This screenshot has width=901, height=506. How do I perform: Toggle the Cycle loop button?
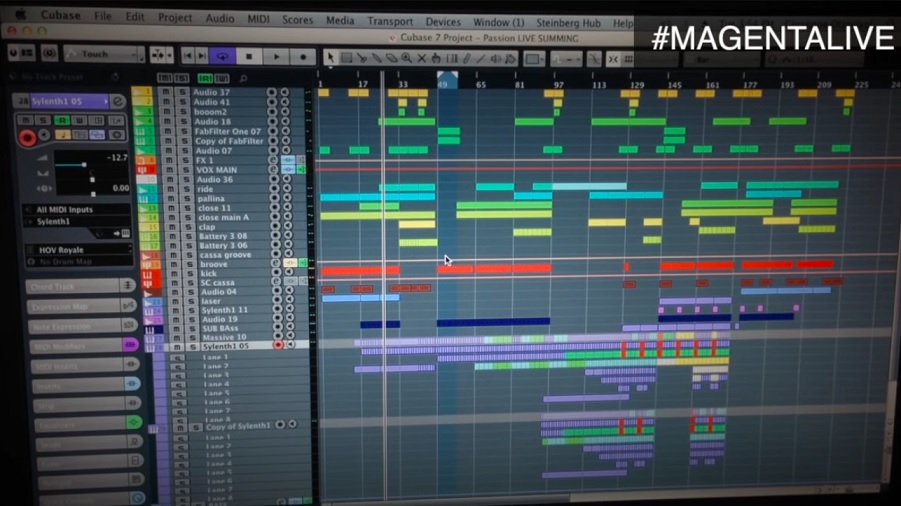[x=222, y=56]
